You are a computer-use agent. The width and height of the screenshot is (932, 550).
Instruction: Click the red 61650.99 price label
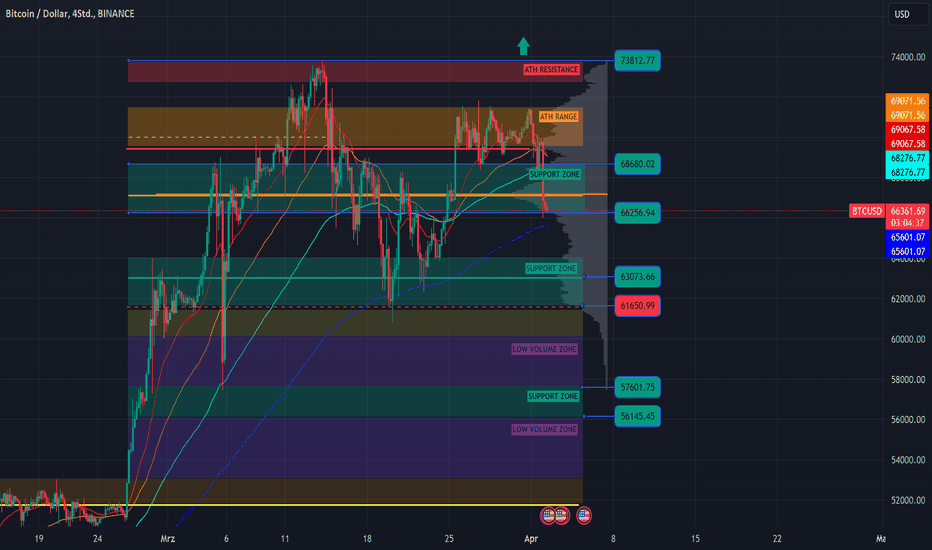coord(638,305)
